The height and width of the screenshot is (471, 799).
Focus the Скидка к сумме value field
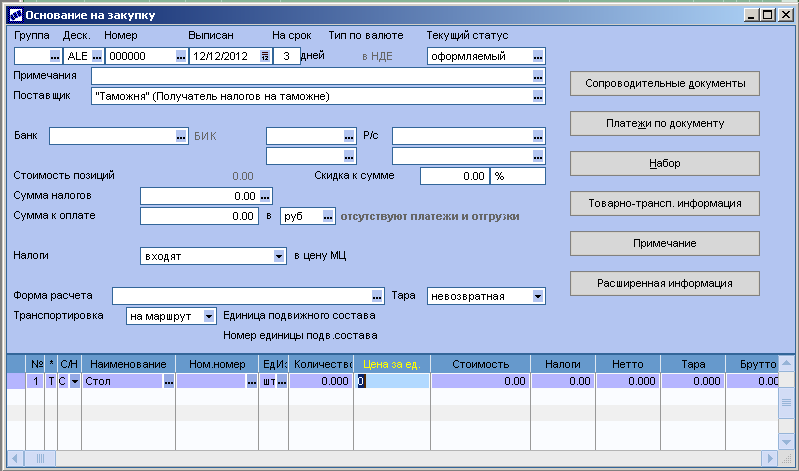pos(455,176)
